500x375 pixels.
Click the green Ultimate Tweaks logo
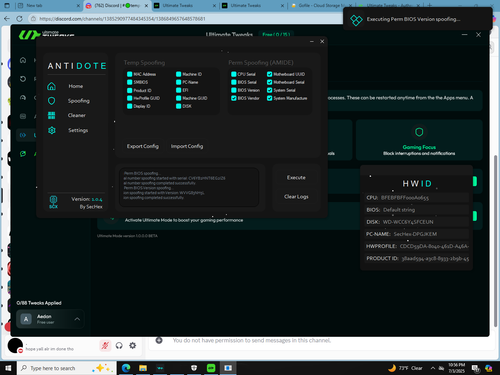29,35
